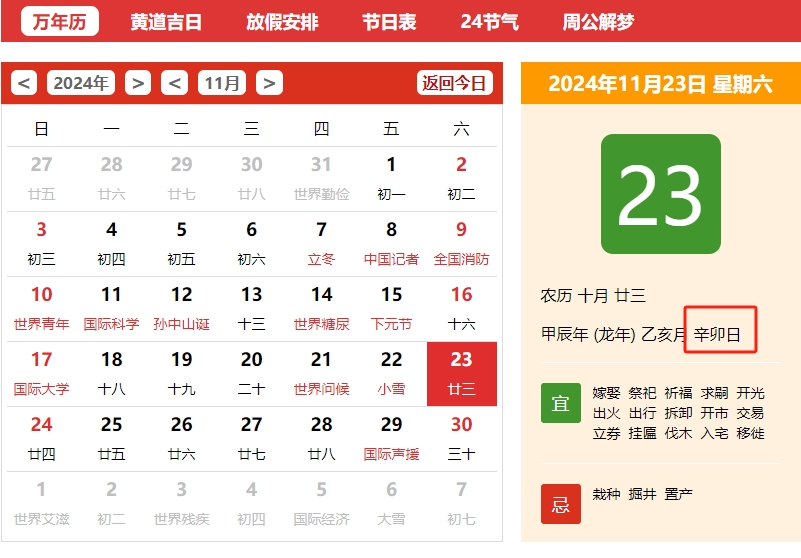Click 开市 in 宜 list

(x=714, y=413)
